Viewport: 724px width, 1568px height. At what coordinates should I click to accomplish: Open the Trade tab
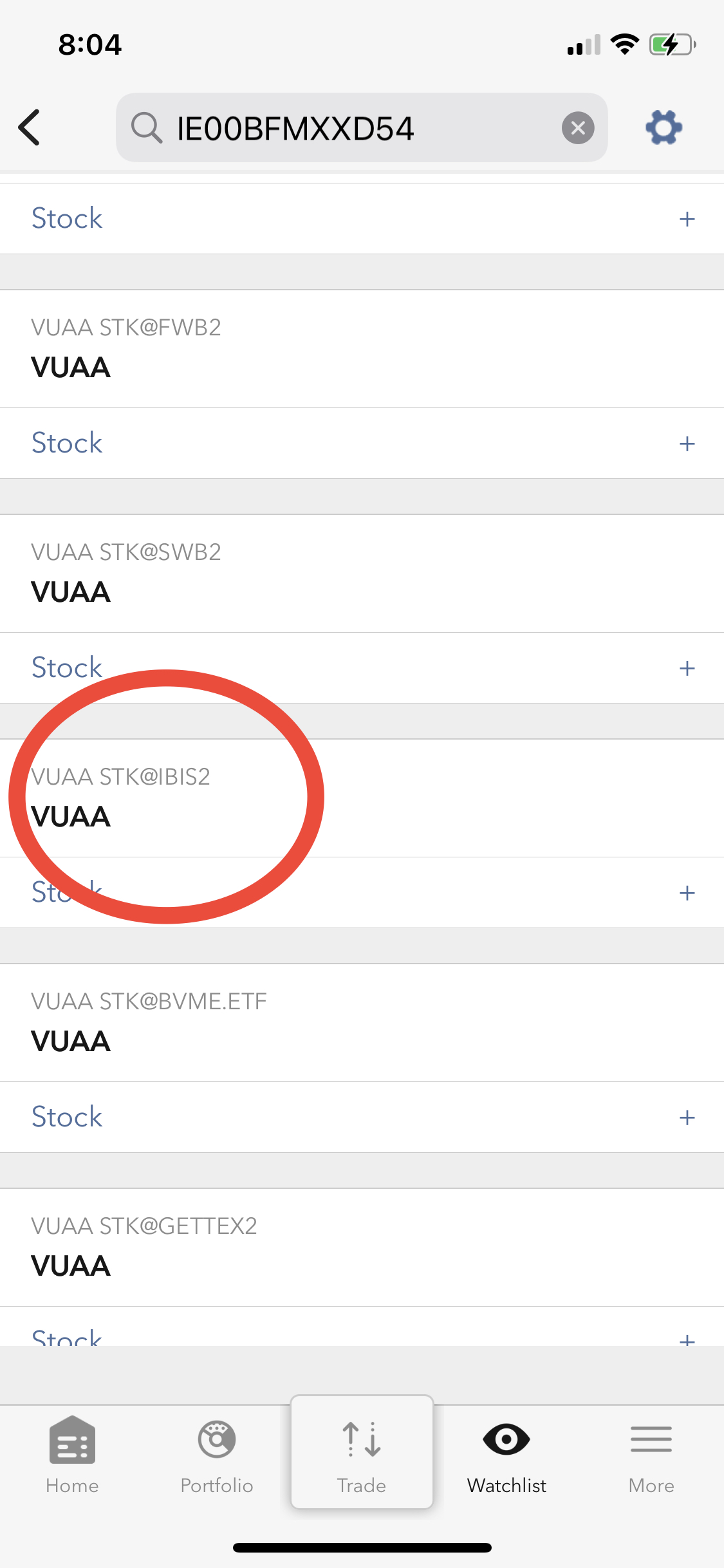click(362, 1453)
